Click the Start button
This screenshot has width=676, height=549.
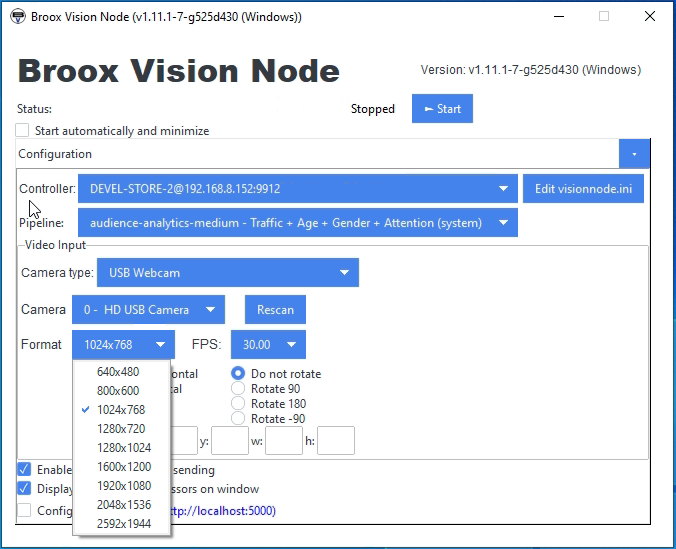point(442,109)
